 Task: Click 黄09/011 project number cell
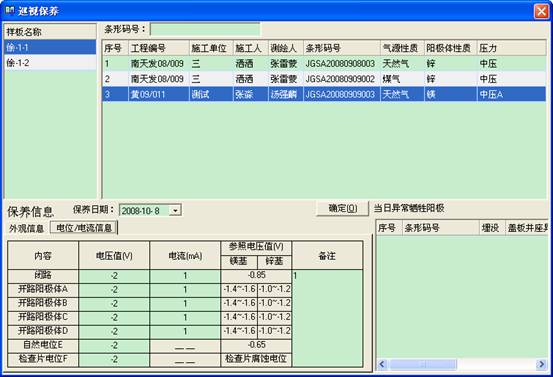[x=159, y=94]
